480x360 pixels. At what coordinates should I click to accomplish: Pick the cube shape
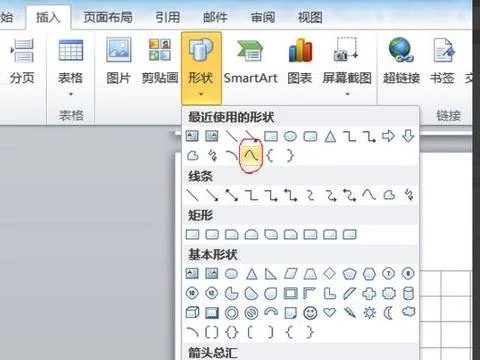[x=192, y=313]
